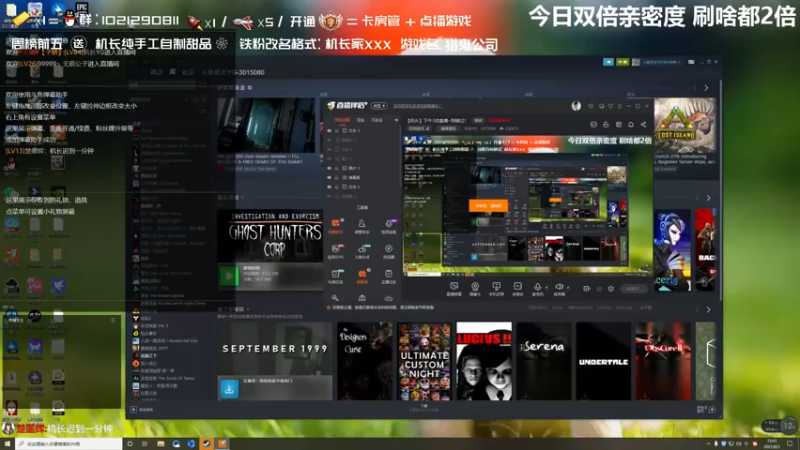Open Big Picture mode icon in Steam
The width and height of the screenshot is (800, 450).
tap(691, 62)
